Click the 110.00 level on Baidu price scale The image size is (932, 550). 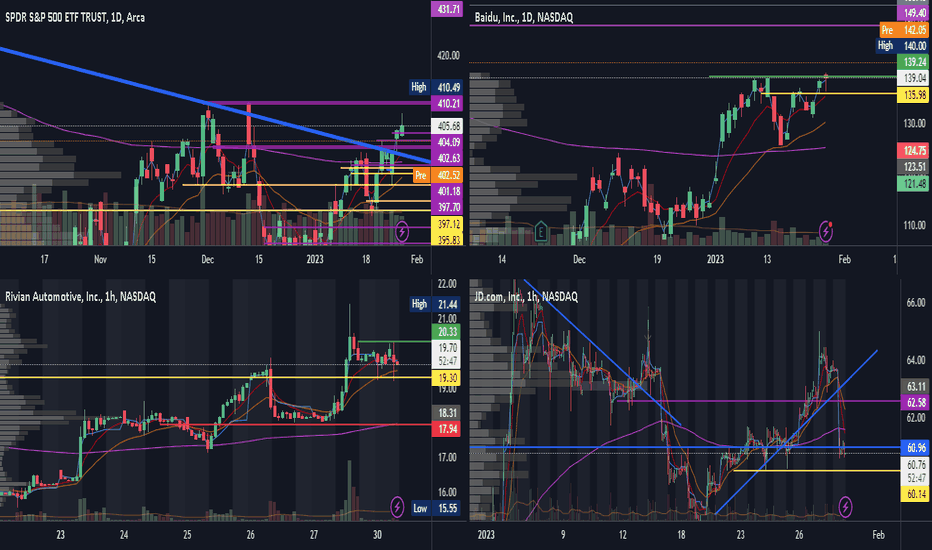click(915, 225)
